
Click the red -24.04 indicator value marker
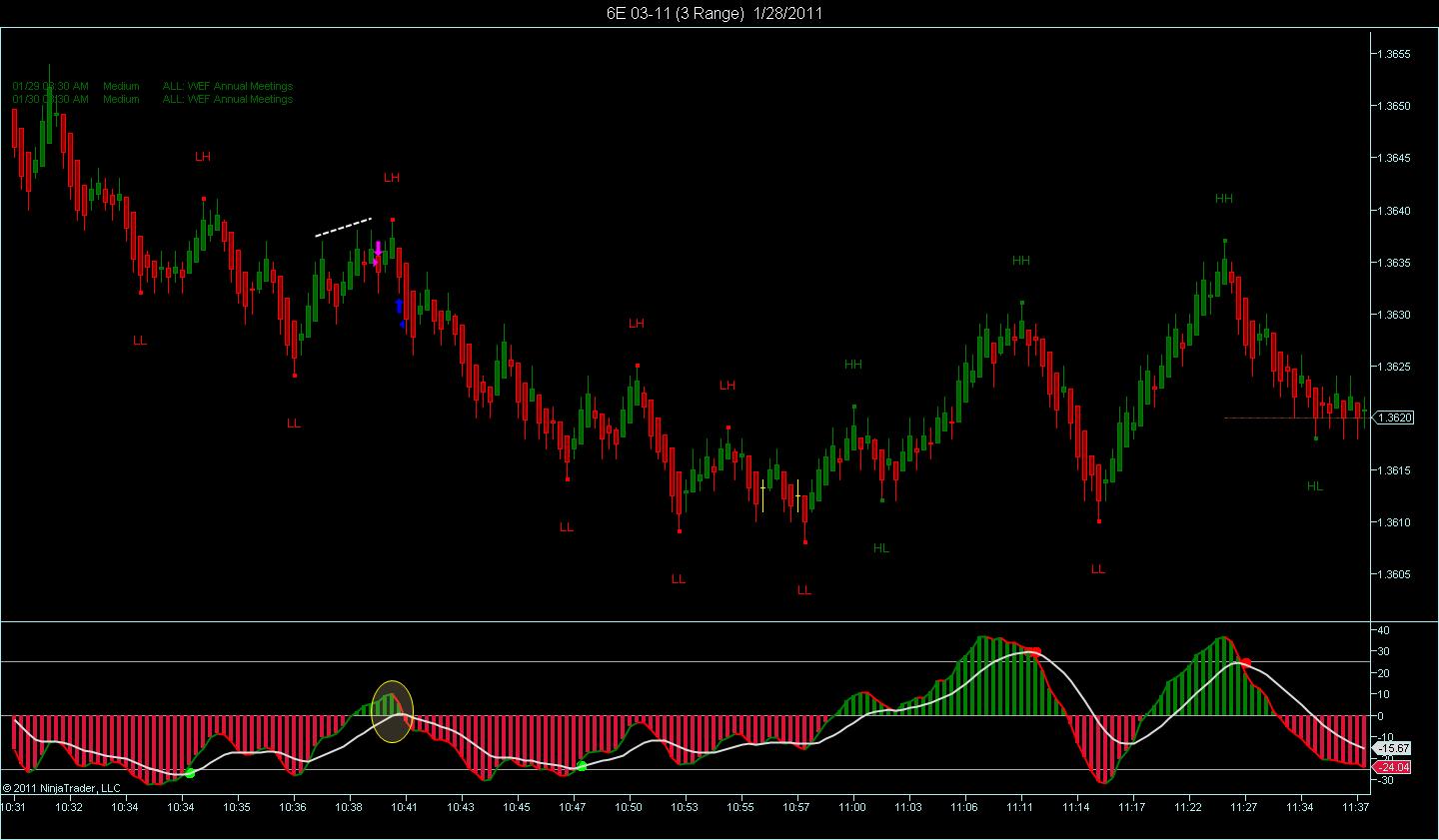point(1393,767)
